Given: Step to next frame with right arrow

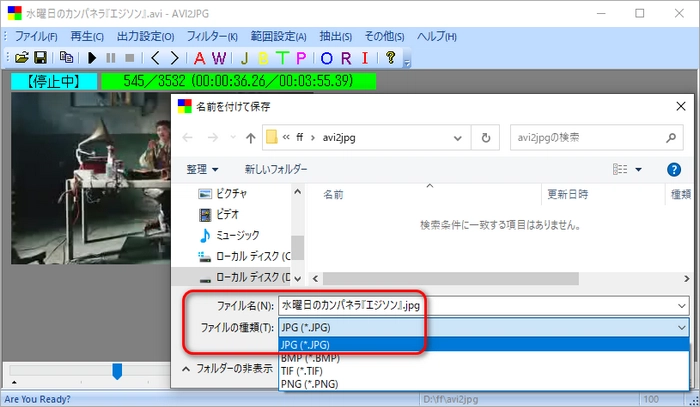Looking at the screenshot, I should 174,58.
